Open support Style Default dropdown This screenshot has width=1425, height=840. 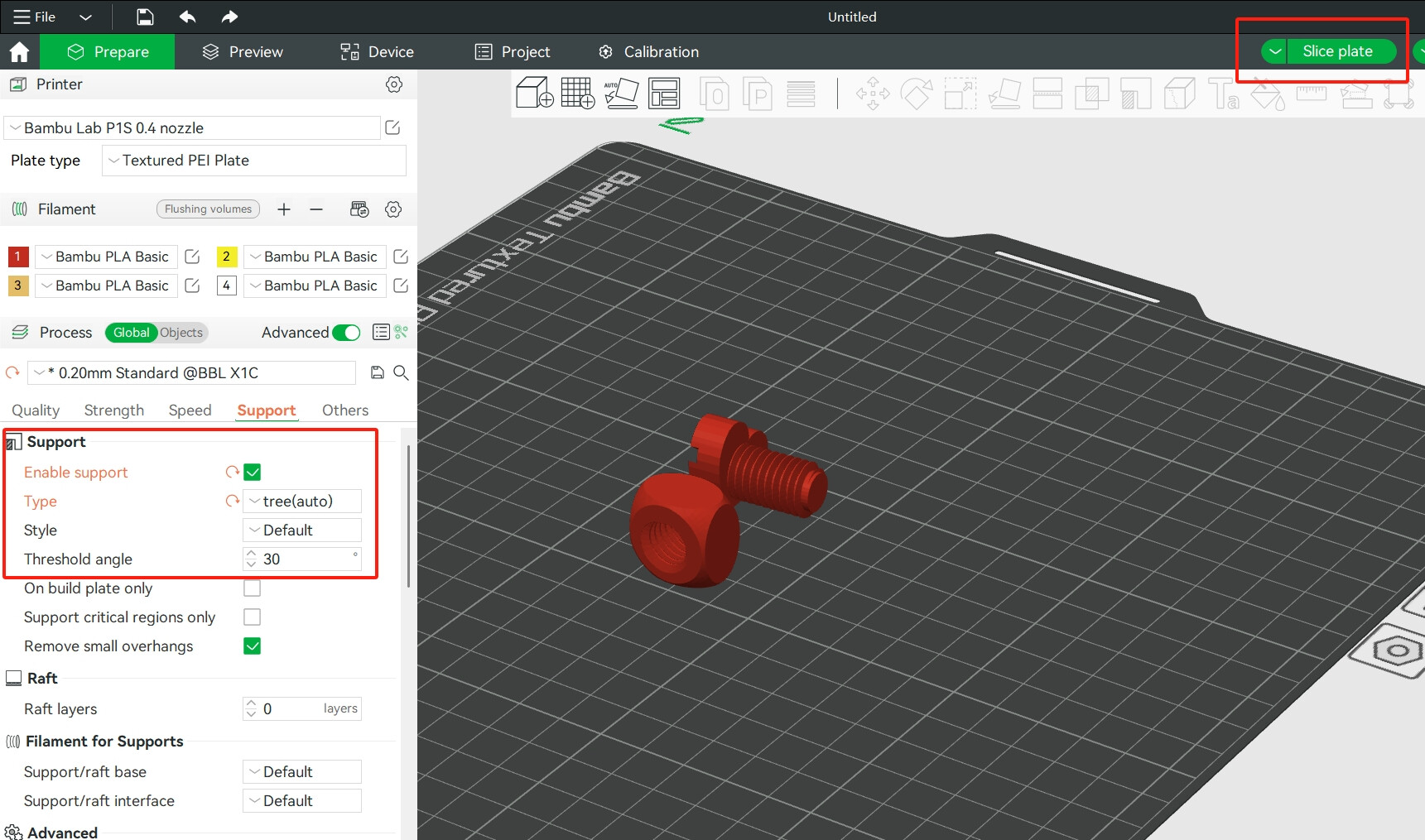(x=302, y=530)
